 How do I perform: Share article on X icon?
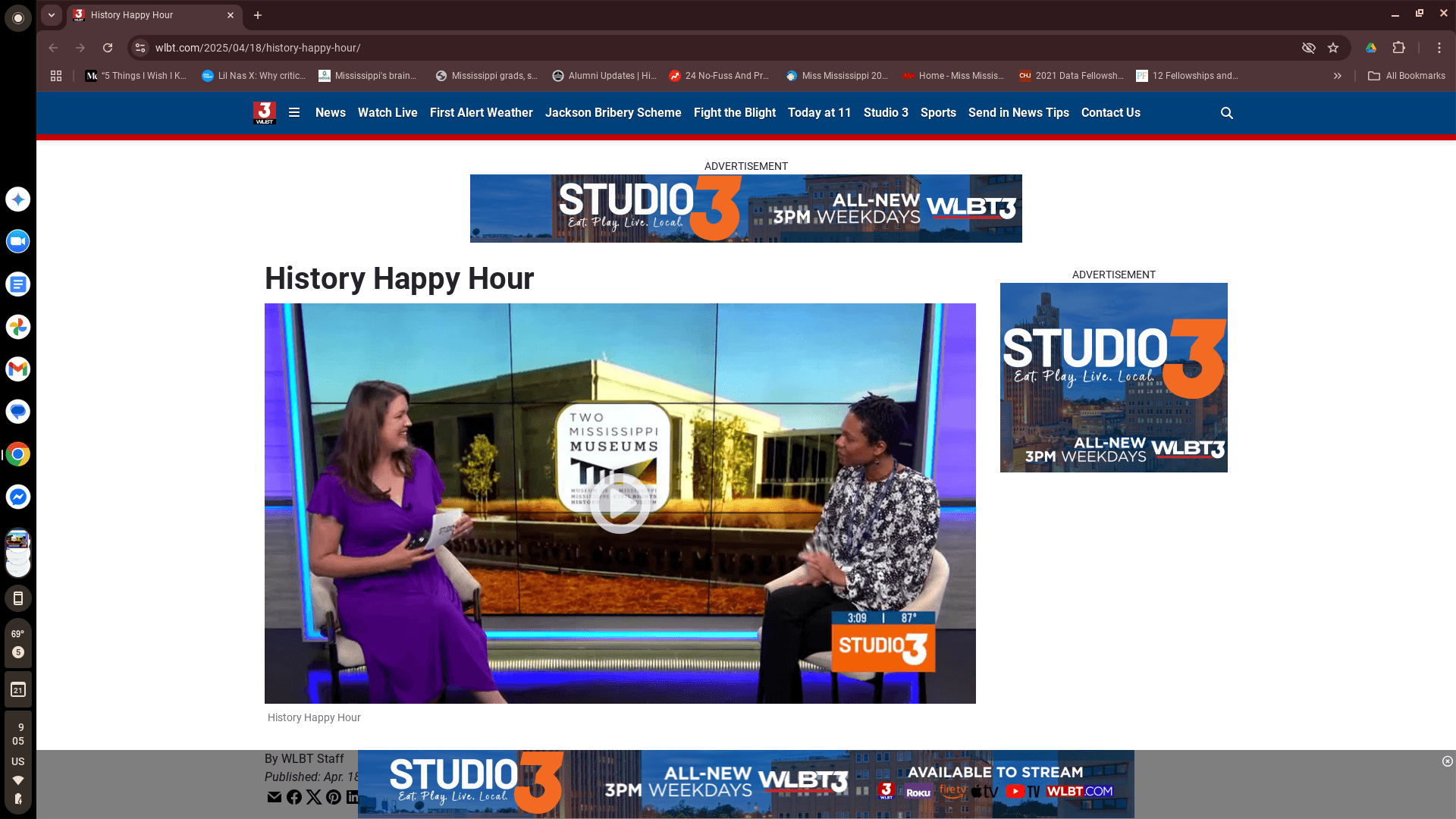(x=314, y=797)
